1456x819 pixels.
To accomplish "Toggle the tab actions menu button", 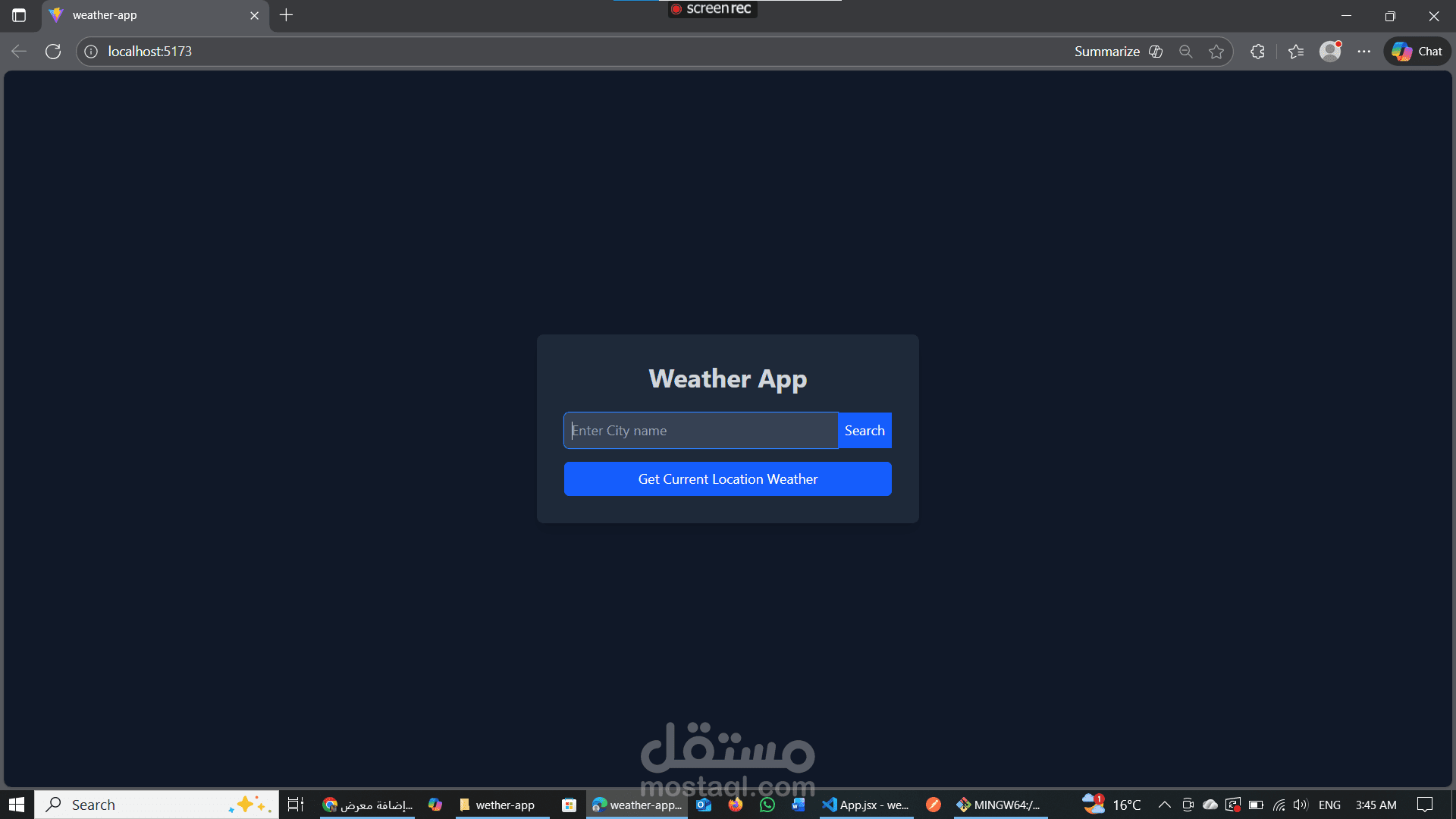I will tap(19, 14).
